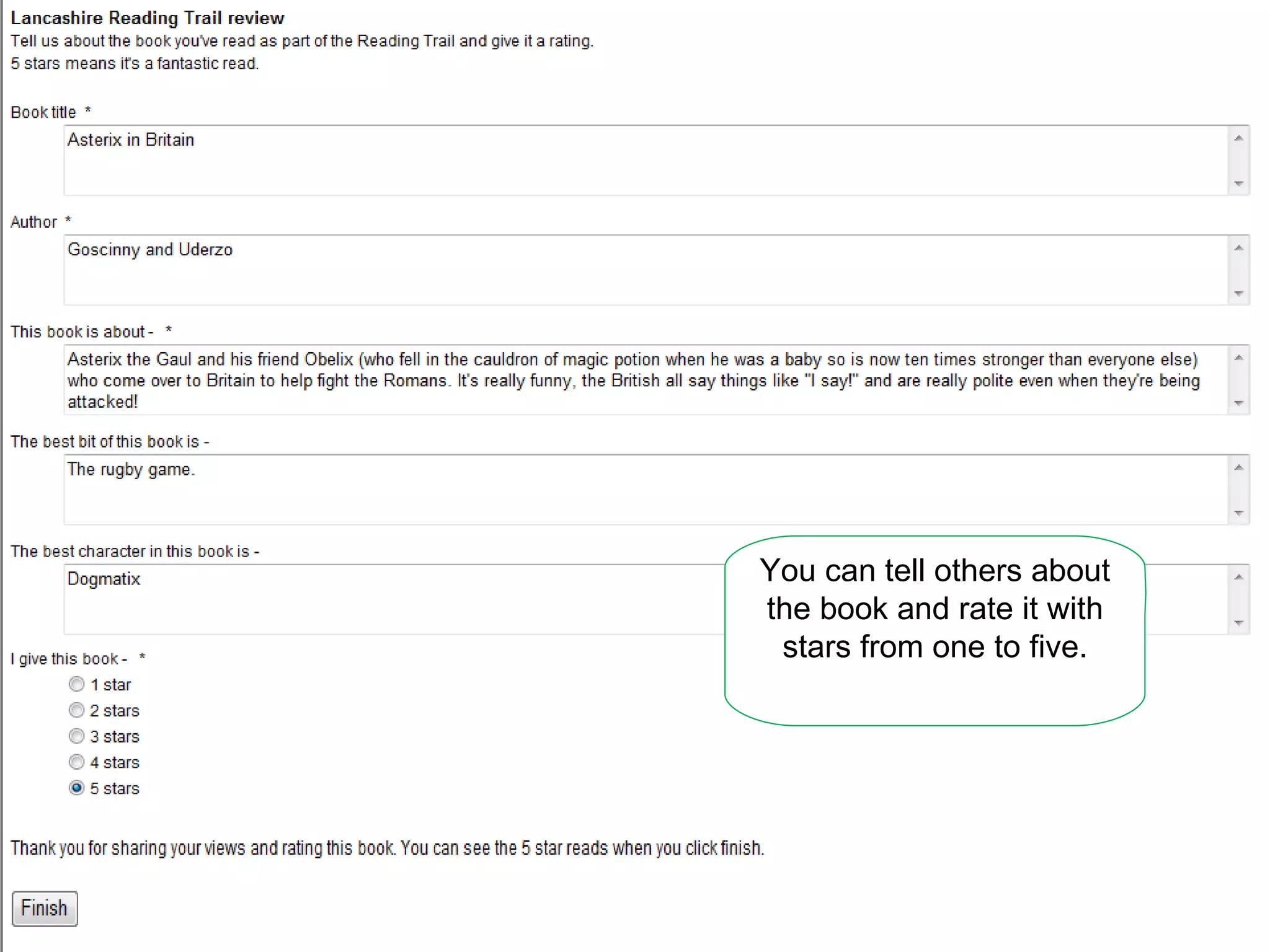The width and height of the screenshot is (1270, 952).
Task: Click the 'best bit of this book' field
Action: (x=645, y=490)
